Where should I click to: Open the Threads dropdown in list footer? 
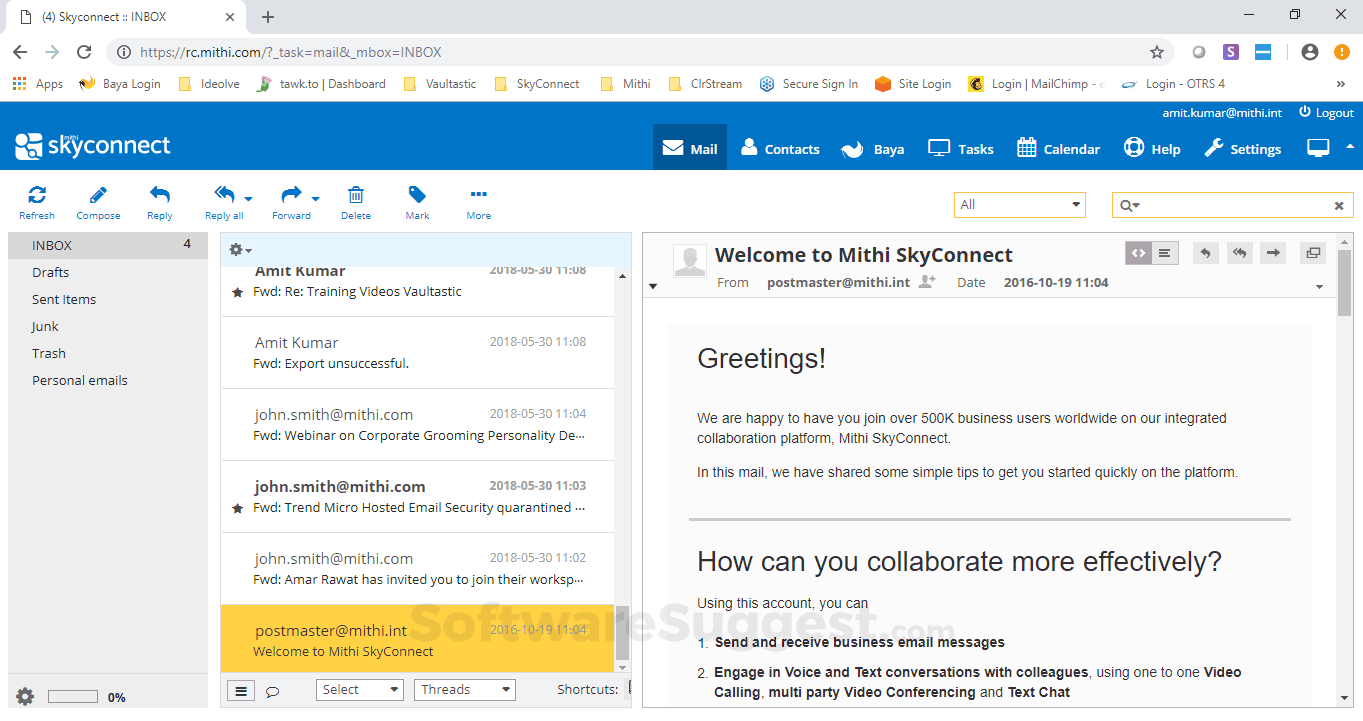[464, 690]
